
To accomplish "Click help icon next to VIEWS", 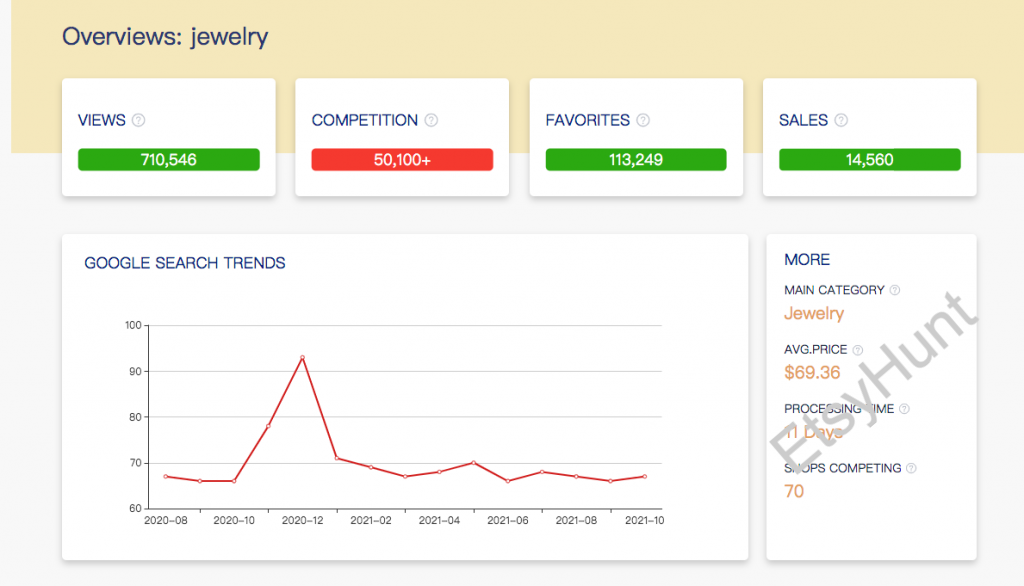I will tap(139, 120).
